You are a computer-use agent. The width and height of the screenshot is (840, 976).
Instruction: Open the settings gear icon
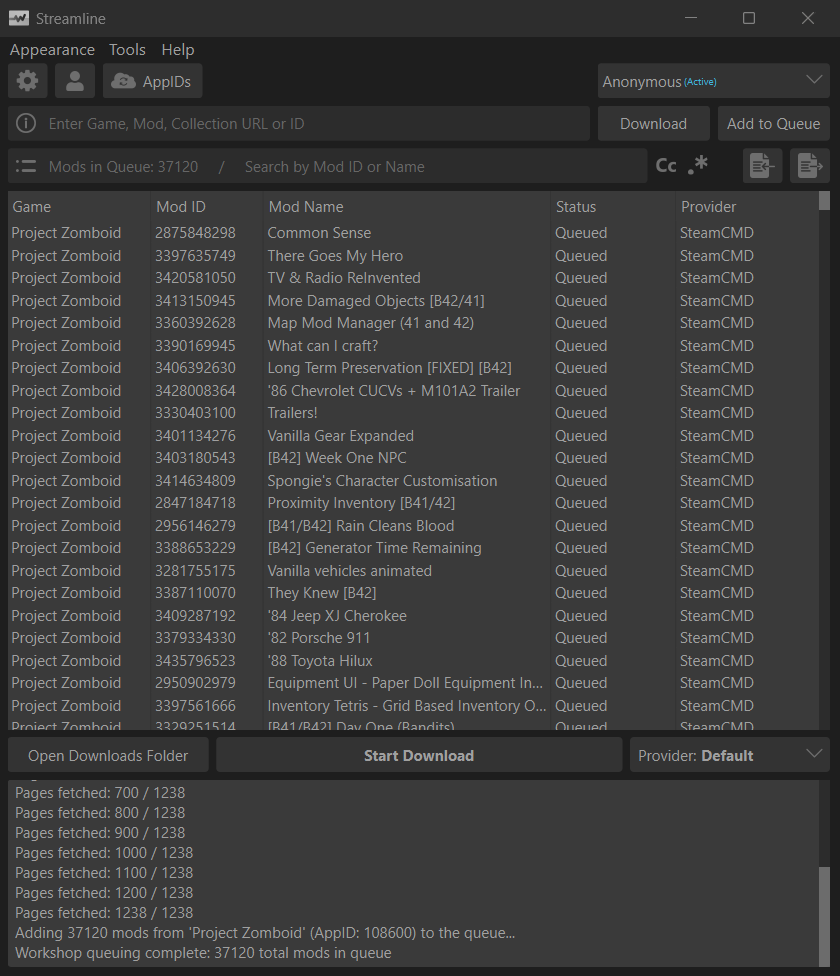pyautogui.click(x=27, y=81)
